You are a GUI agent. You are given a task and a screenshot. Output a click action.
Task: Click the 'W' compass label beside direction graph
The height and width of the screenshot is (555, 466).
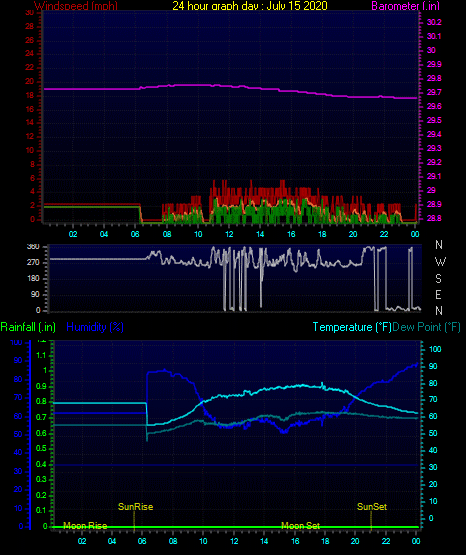tap(440, 262)
